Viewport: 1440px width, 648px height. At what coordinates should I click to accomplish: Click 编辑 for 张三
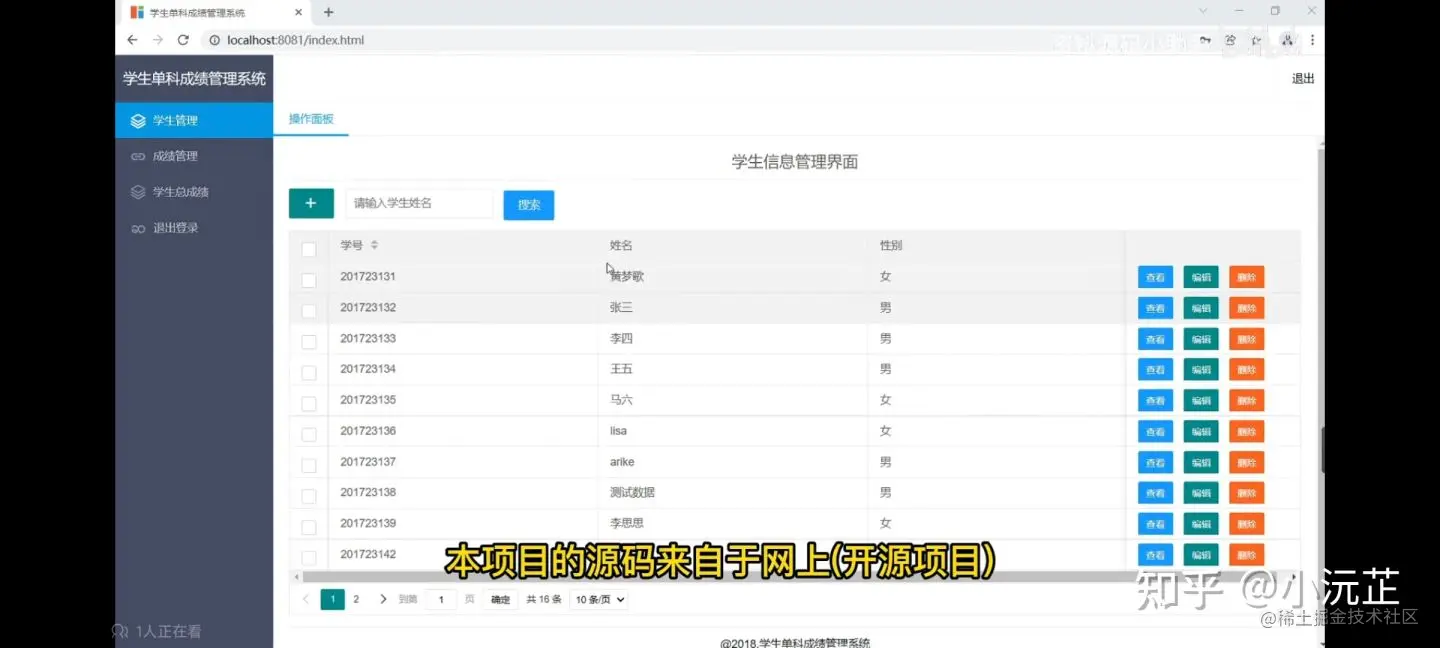click(1201, 308)
